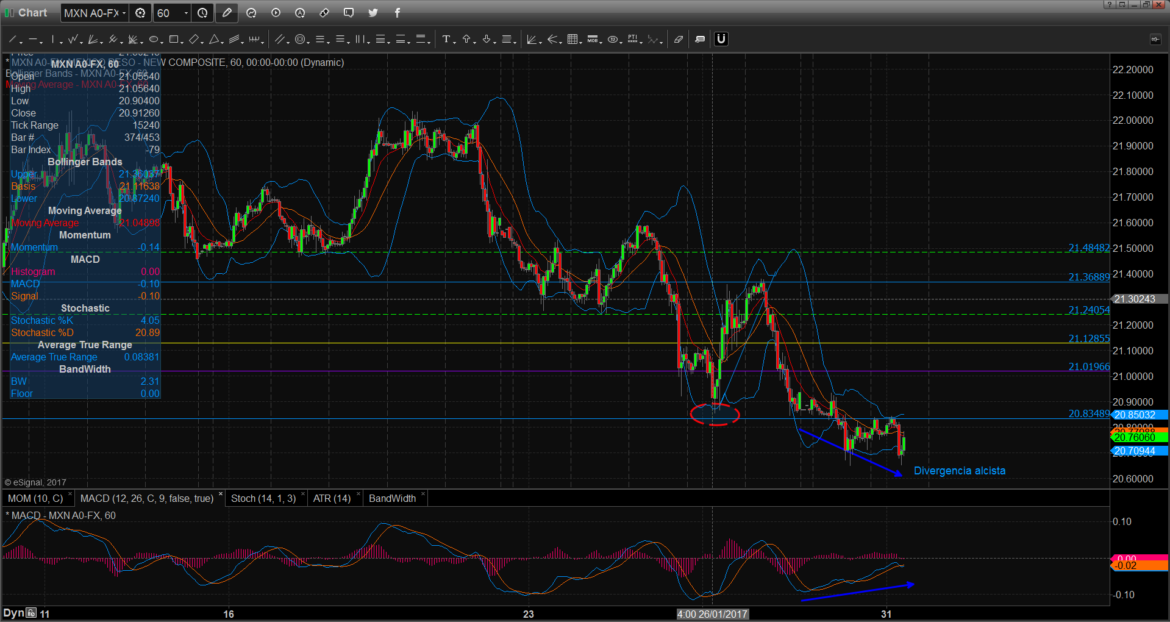Open the MXN A0-FX symbol dropdown arrow
This screenshot has width=1170, height=622.
tap(124, 13)
